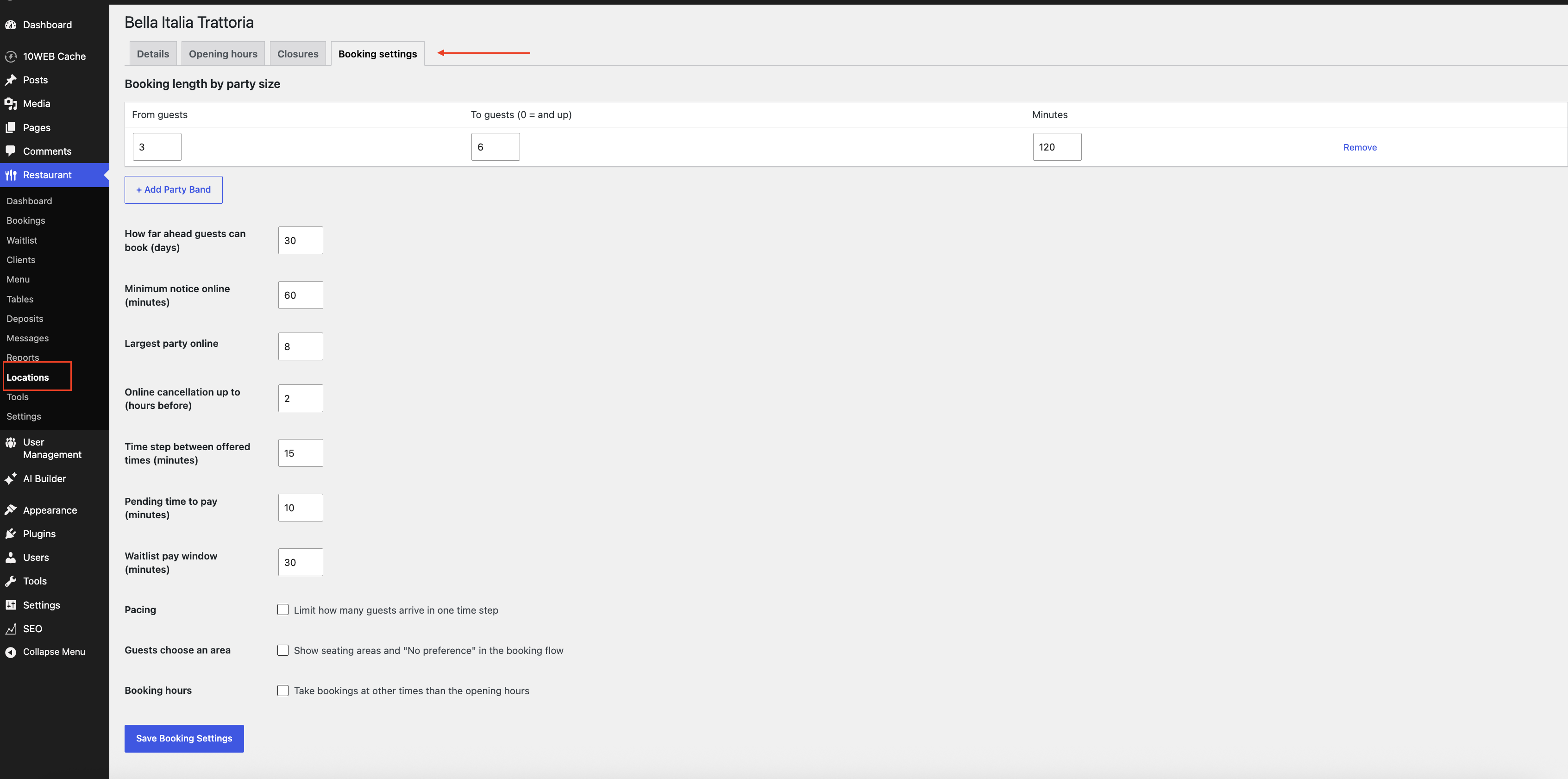Check the Guests choose an area checkbox
This screenshot has height=779, width=1568.
[x=283, y=651]
